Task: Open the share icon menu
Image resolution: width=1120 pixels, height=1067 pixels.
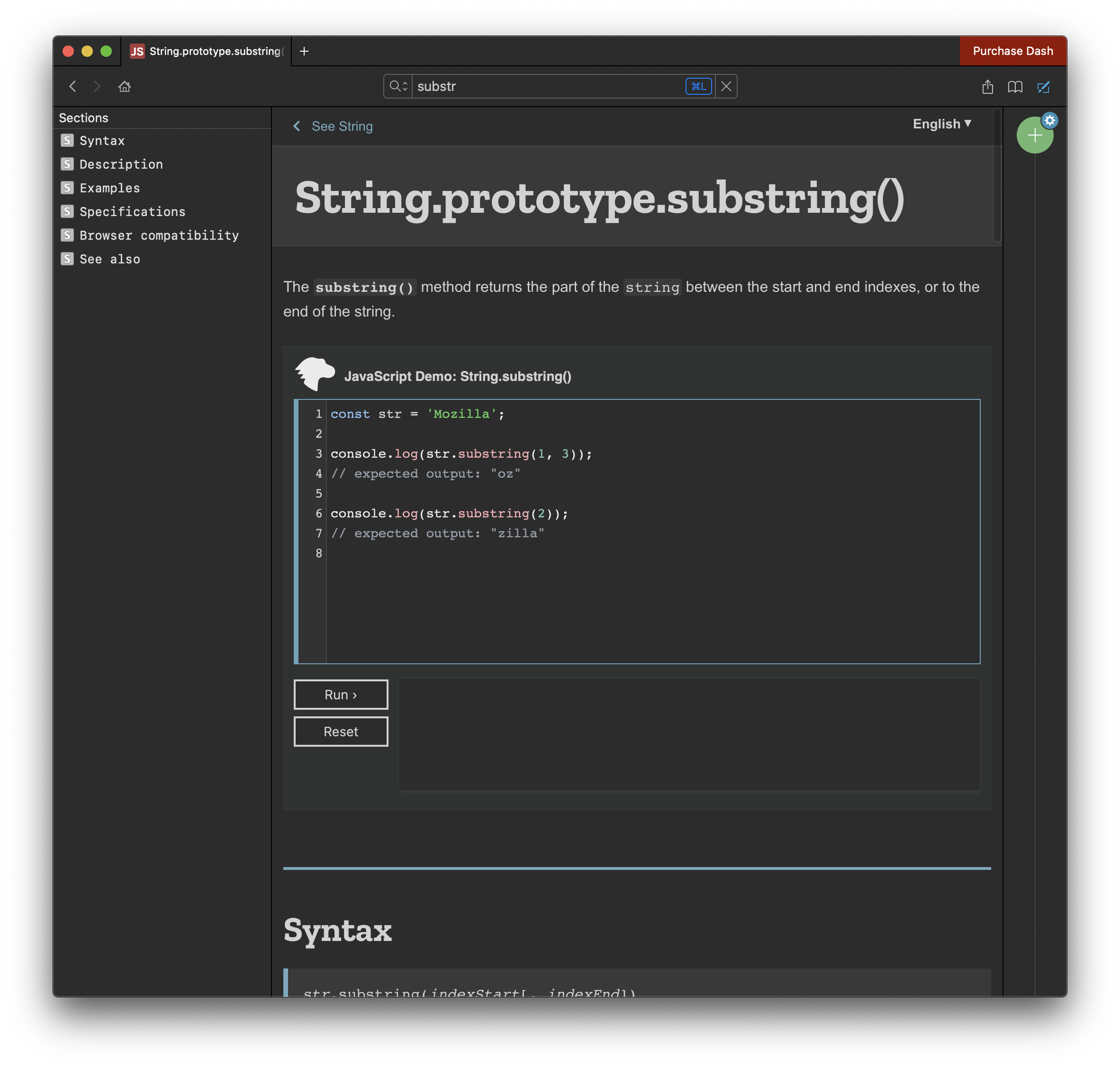Action: 987,86
